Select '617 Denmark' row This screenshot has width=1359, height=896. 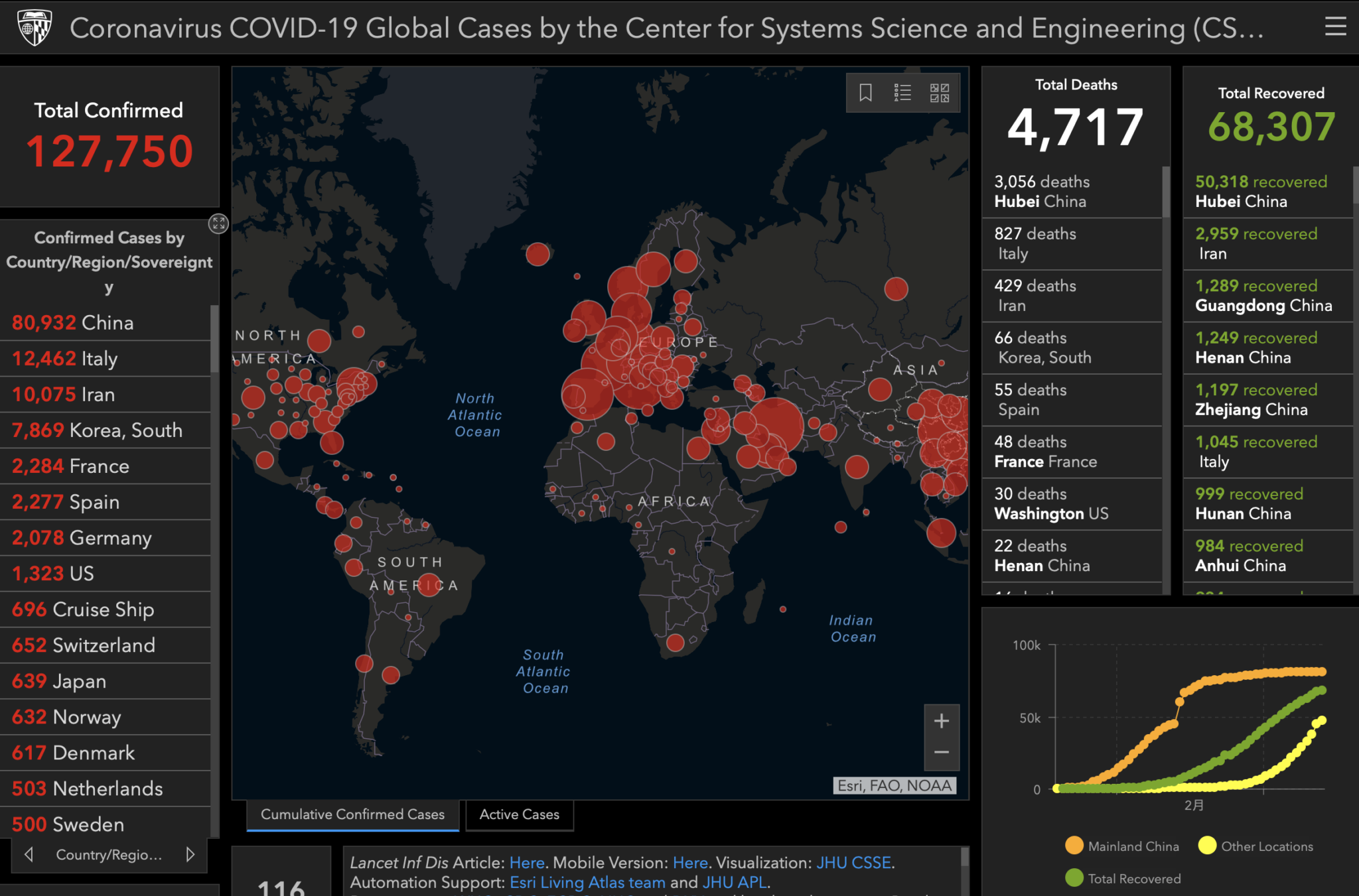point(106,753)
